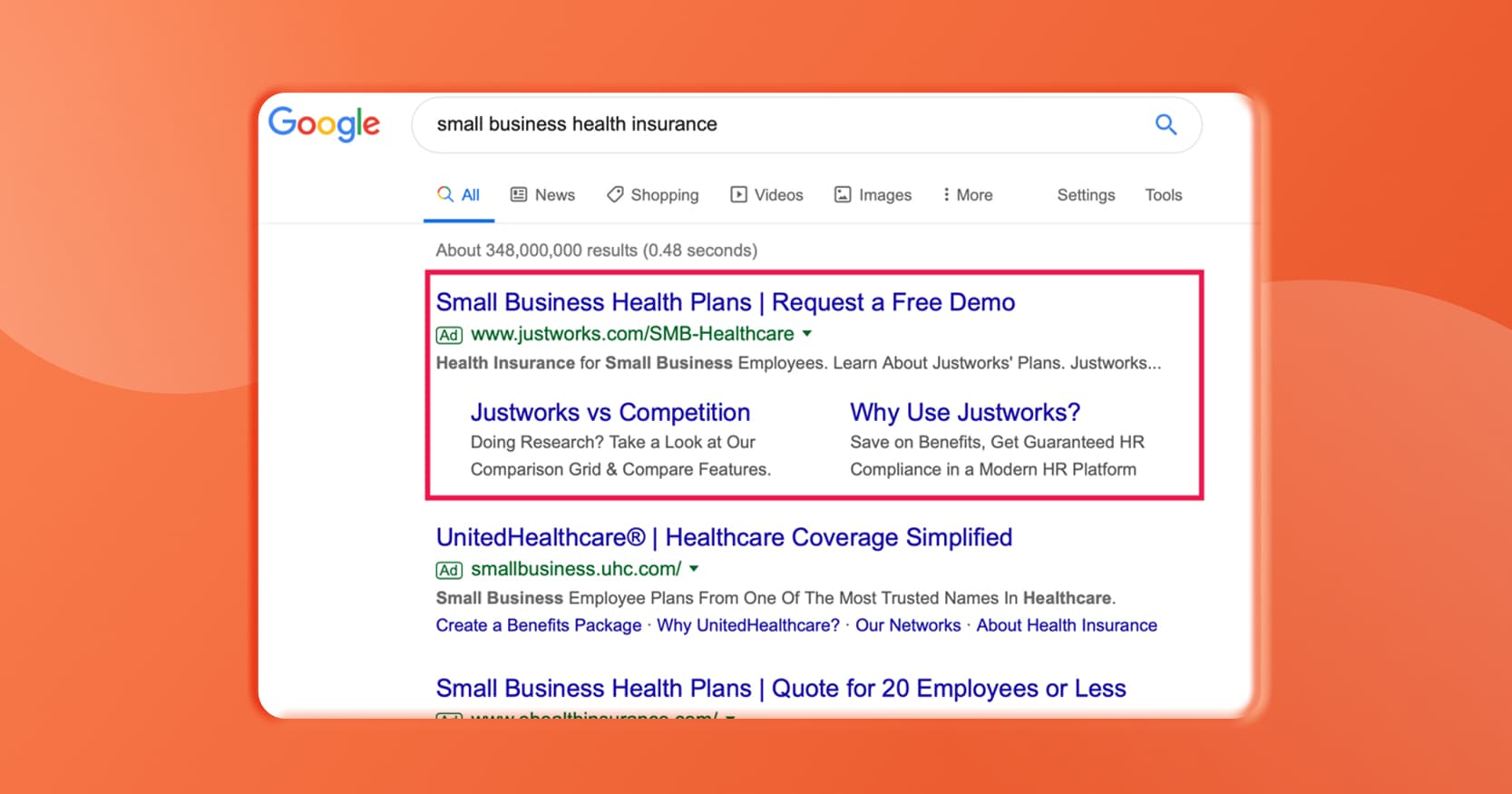Viewport: 1512px width, 794px height.
Task: Click the Videos play icon
Action: pos(739,194)
